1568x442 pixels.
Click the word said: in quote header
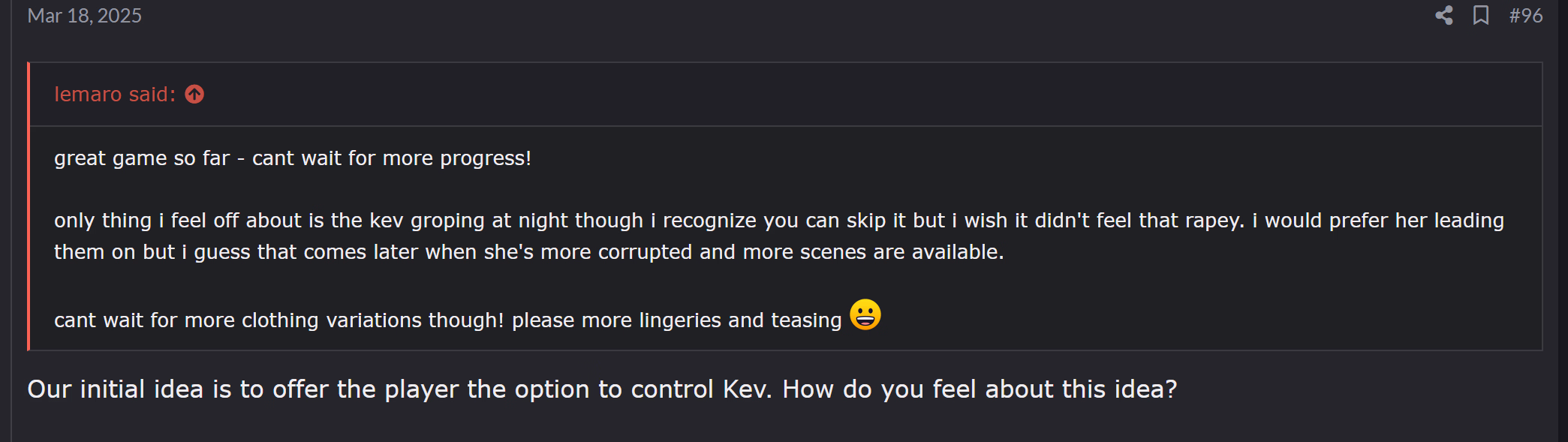point(152,94)
